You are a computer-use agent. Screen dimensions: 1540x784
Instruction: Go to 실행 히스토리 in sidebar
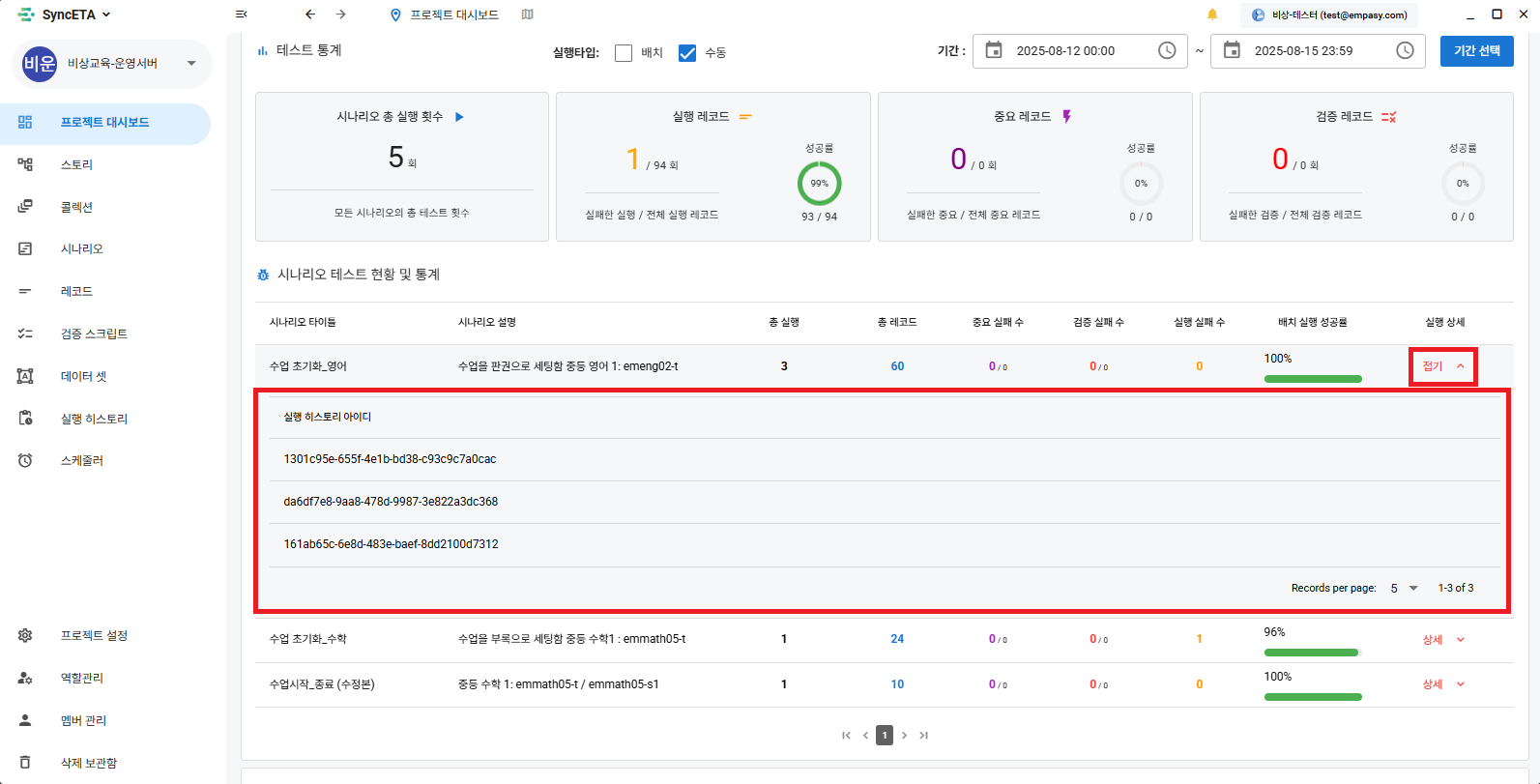94,419
